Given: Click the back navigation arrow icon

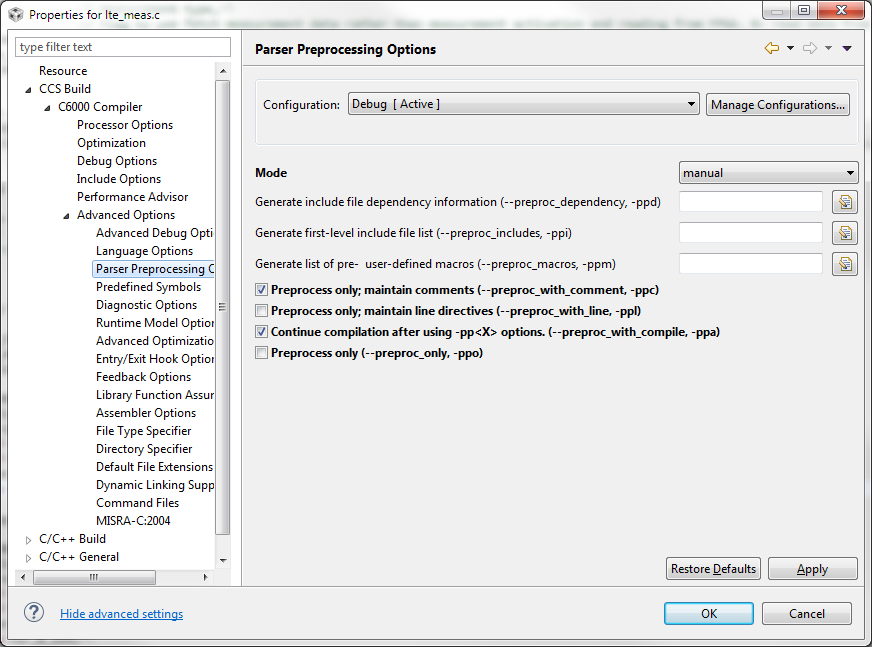Looking at the screenshot, I should point(771,48).
